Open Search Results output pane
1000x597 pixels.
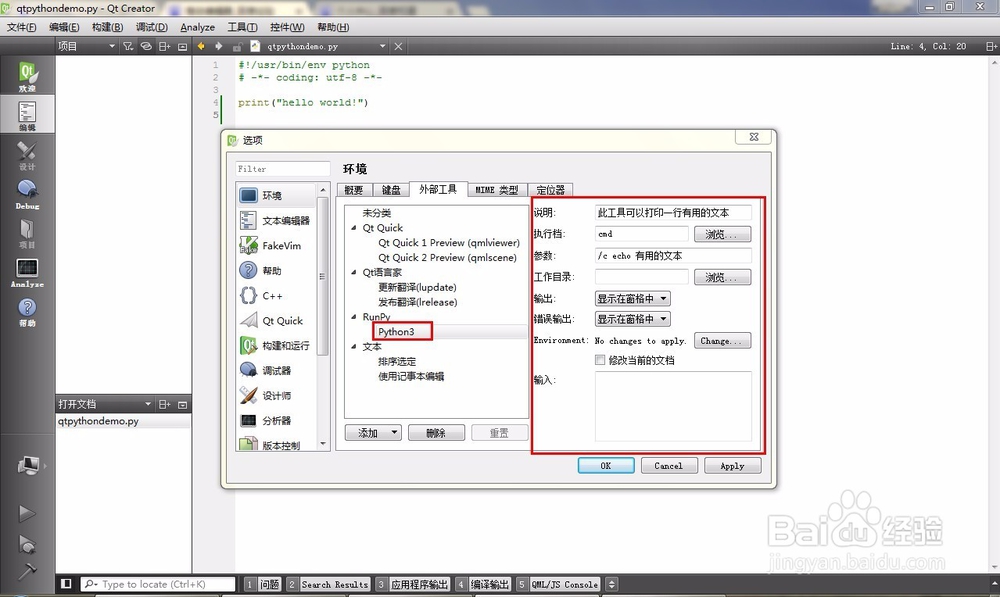[328, 584]
